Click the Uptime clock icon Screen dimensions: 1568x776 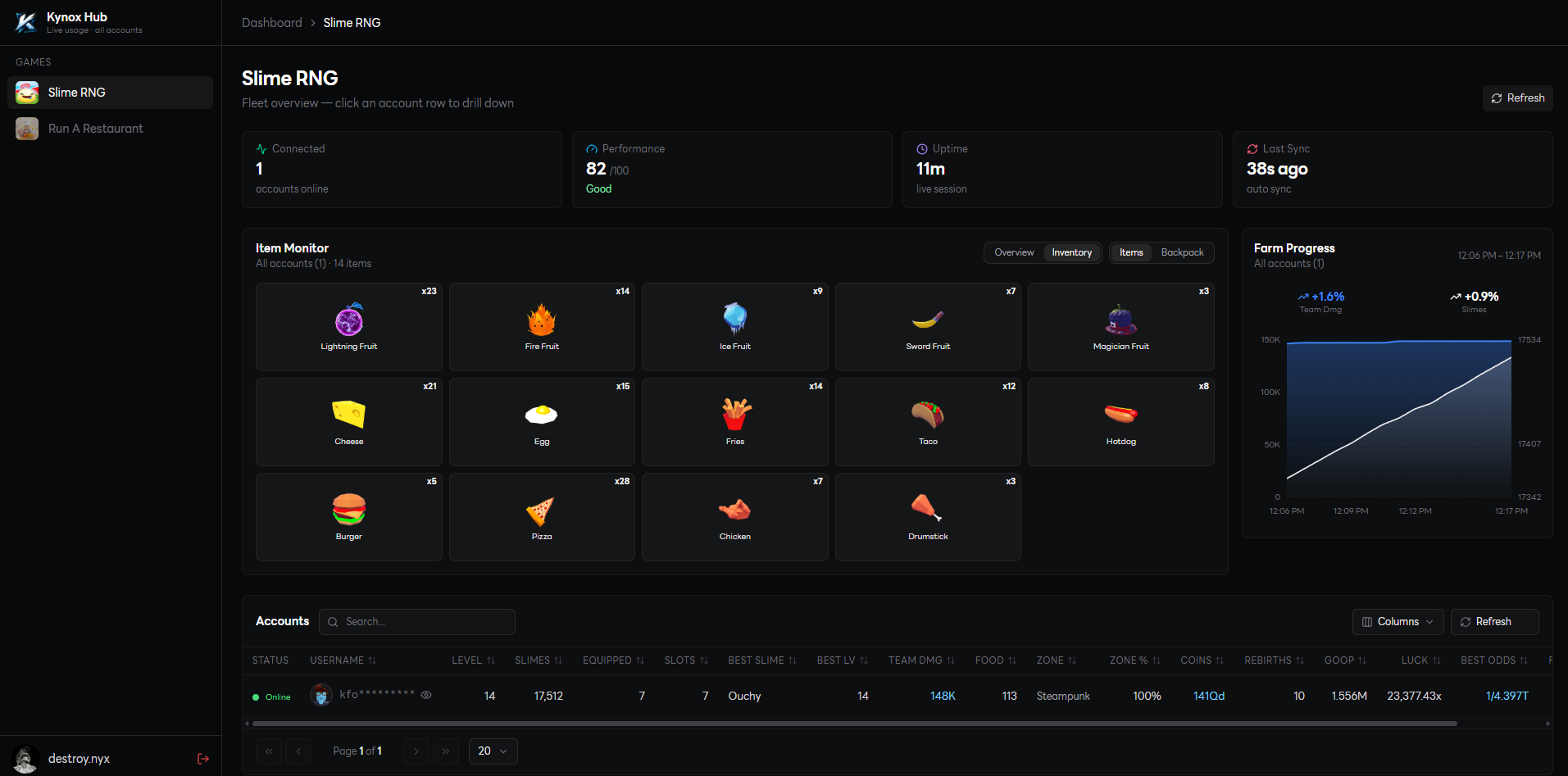click(x=922, y=149)
